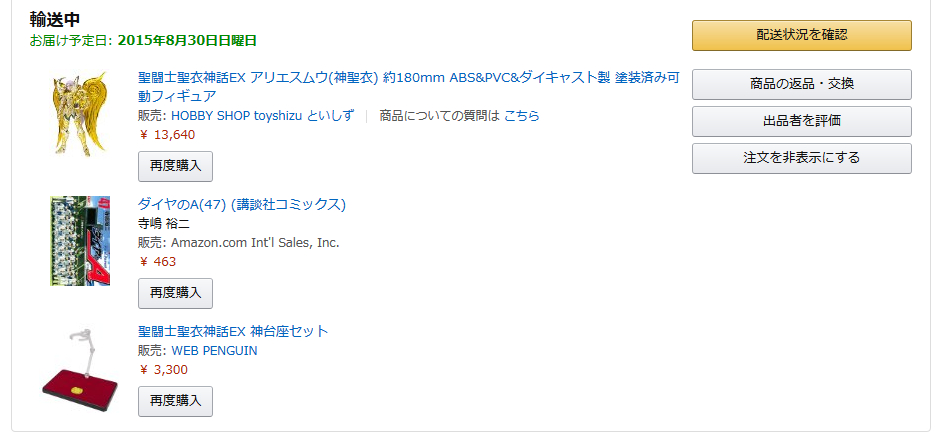Click the ダイヤのA manga cover image
The width and height of the screenshot is (936, 433).
pos(80,241)
